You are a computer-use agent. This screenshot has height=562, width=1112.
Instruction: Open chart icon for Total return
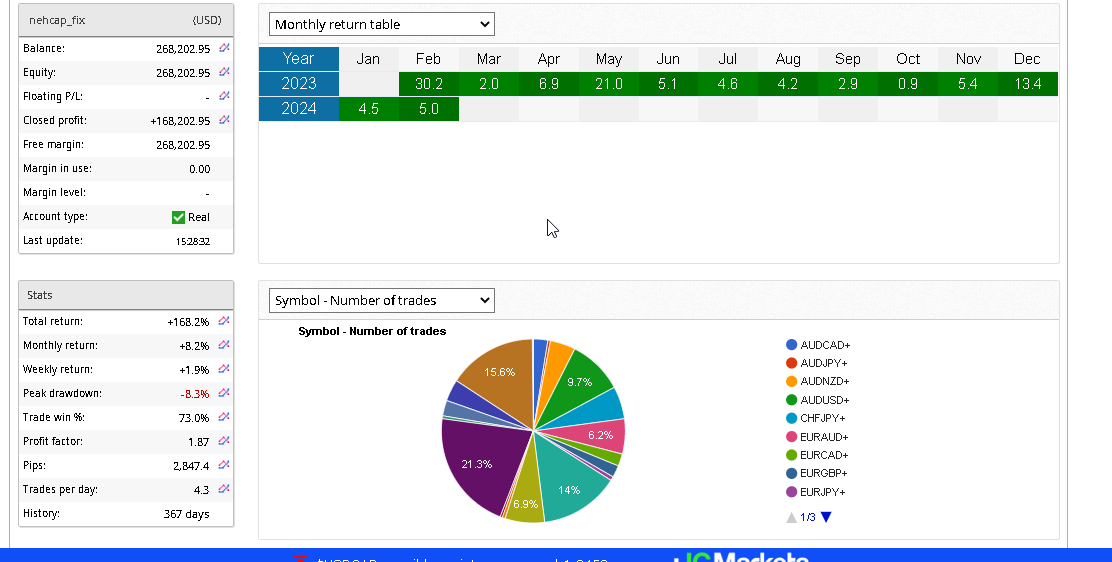(224, 321)
